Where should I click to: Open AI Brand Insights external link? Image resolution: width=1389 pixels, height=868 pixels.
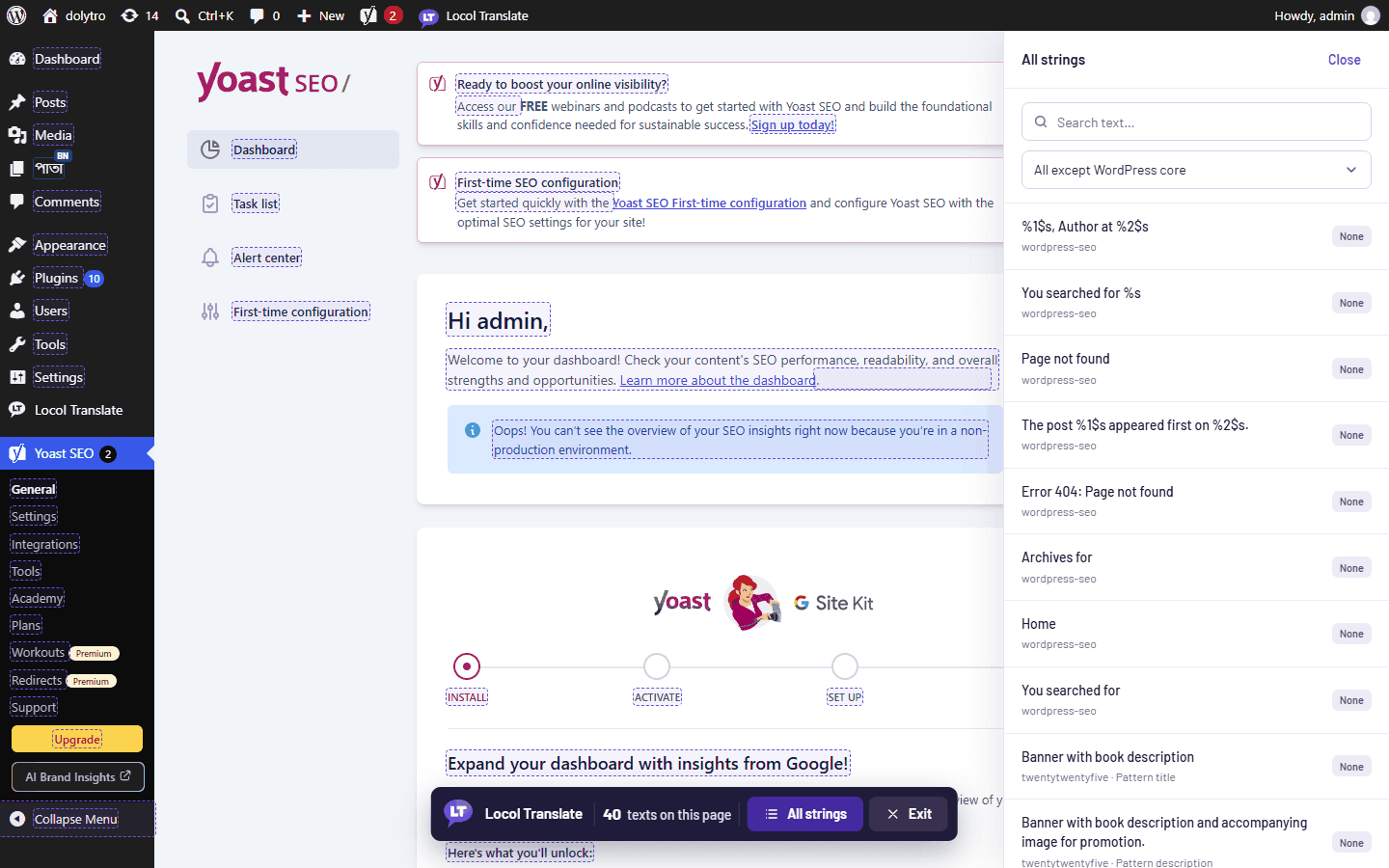coord(78,776)
